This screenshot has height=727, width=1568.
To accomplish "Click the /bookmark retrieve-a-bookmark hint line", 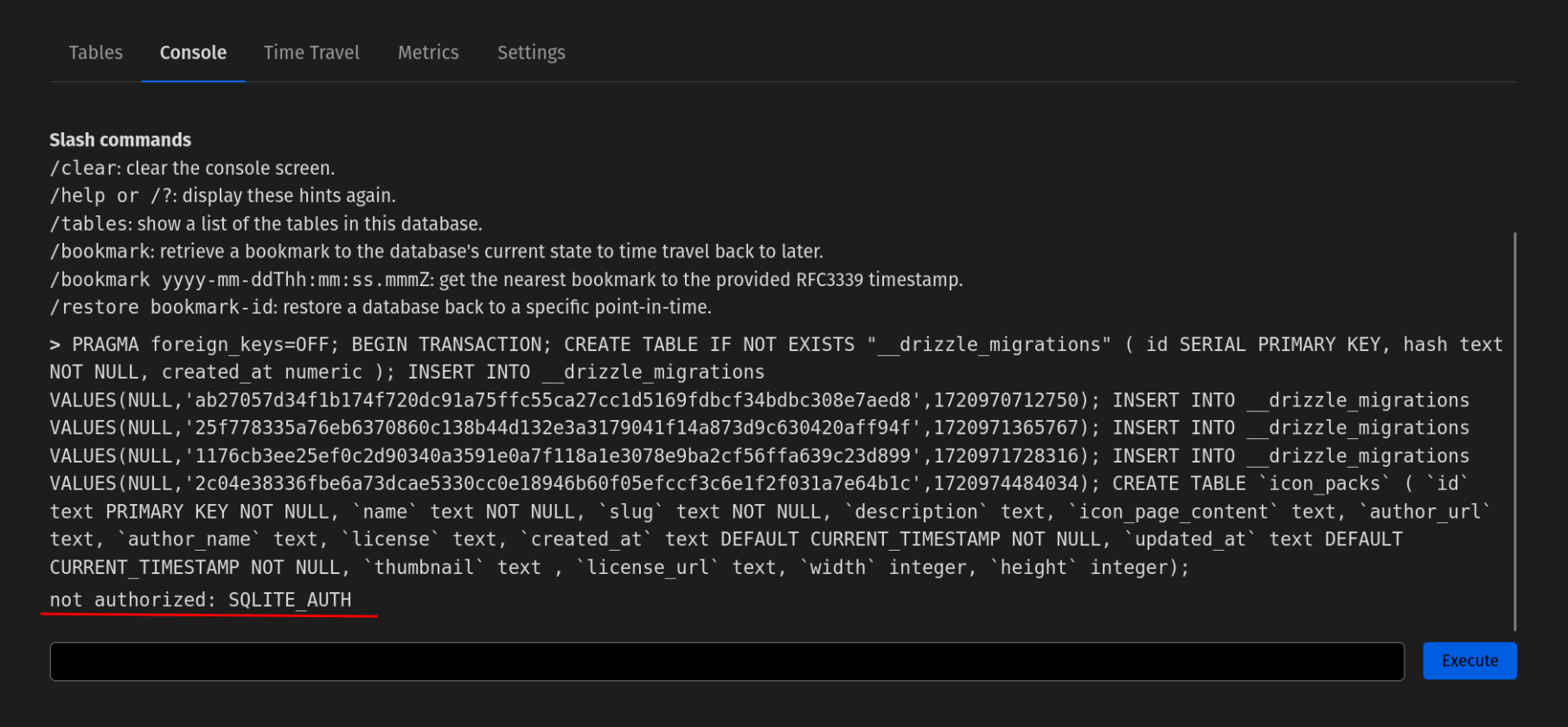I will (x=436, y=252).
